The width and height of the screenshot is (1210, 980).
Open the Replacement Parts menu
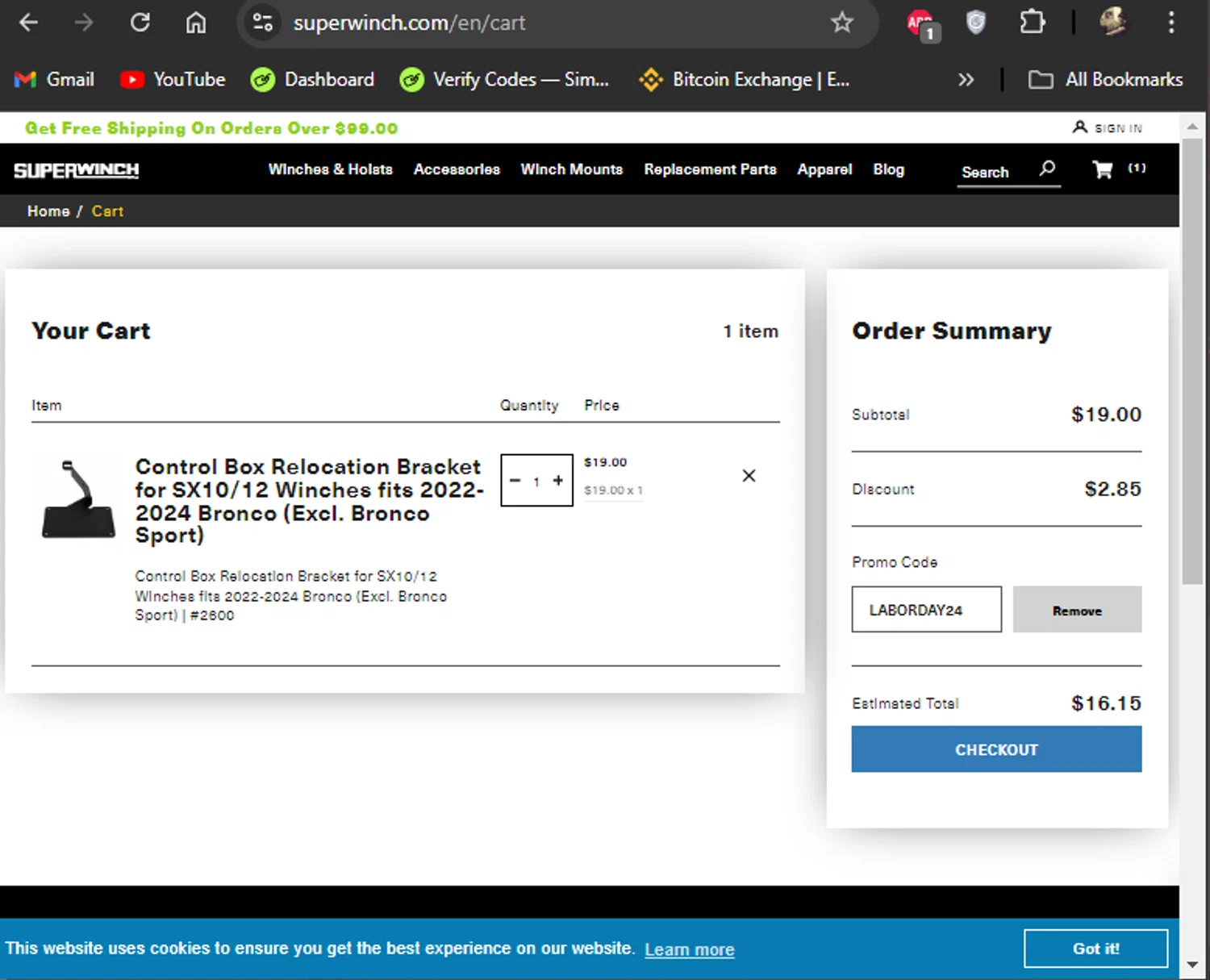[710, 169]
